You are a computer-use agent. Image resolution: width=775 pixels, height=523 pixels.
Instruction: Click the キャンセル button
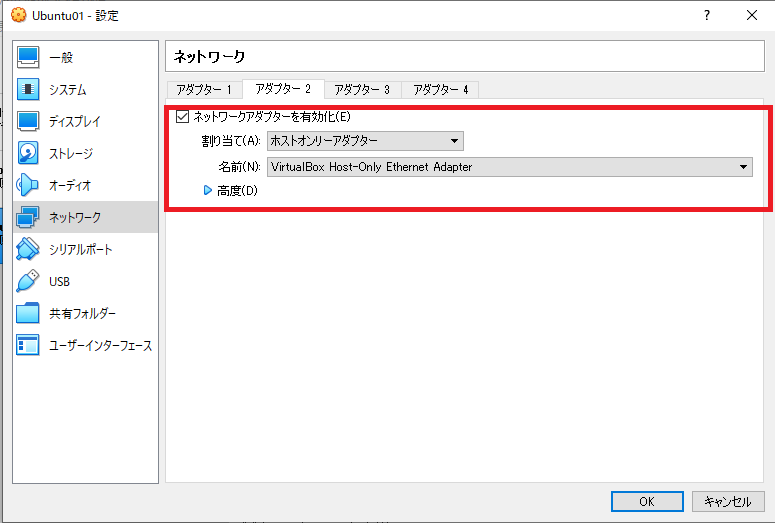pos(728,501)
